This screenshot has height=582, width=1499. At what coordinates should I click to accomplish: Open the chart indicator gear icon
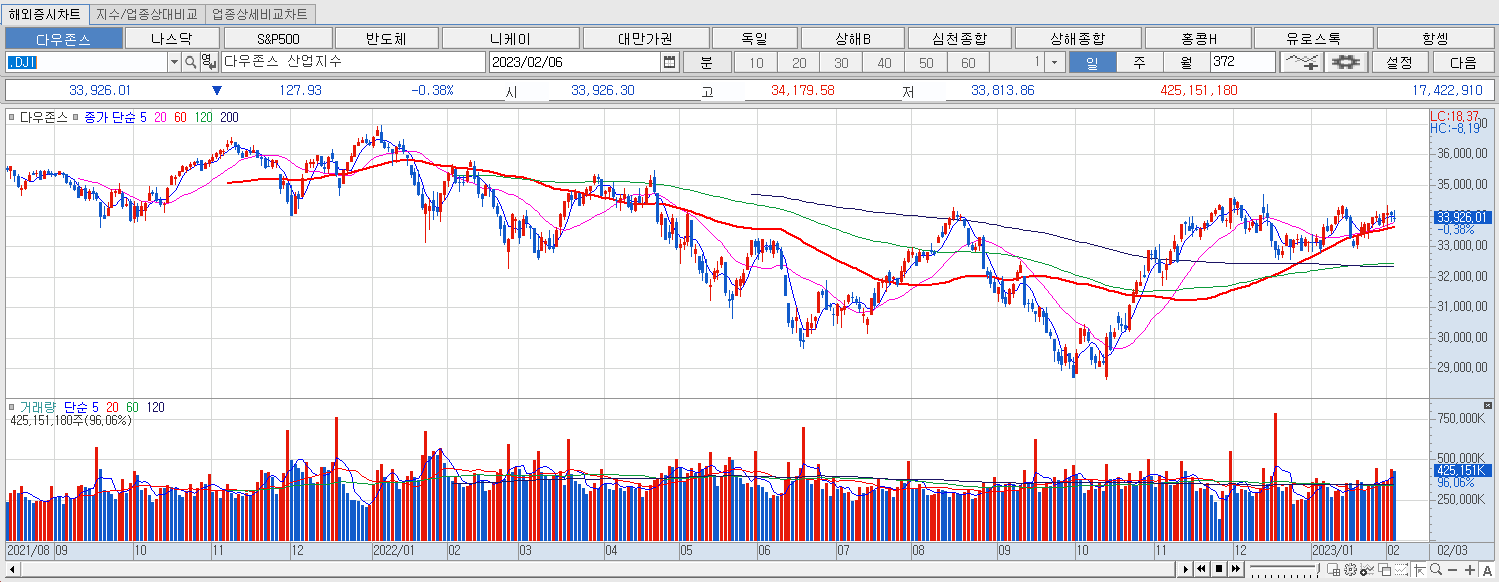coord(1345,61)
